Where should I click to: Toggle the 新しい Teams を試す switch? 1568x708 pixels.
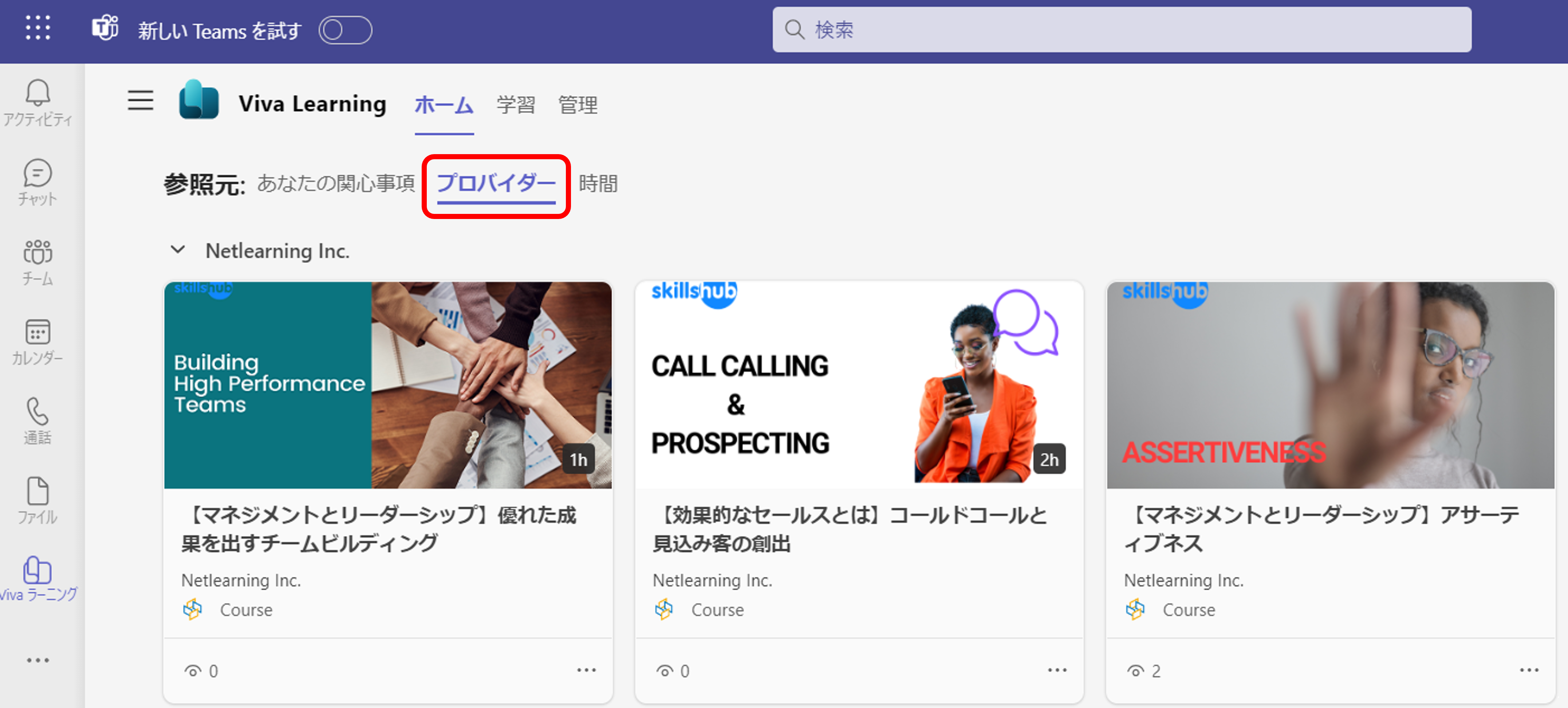coord(345,30)
